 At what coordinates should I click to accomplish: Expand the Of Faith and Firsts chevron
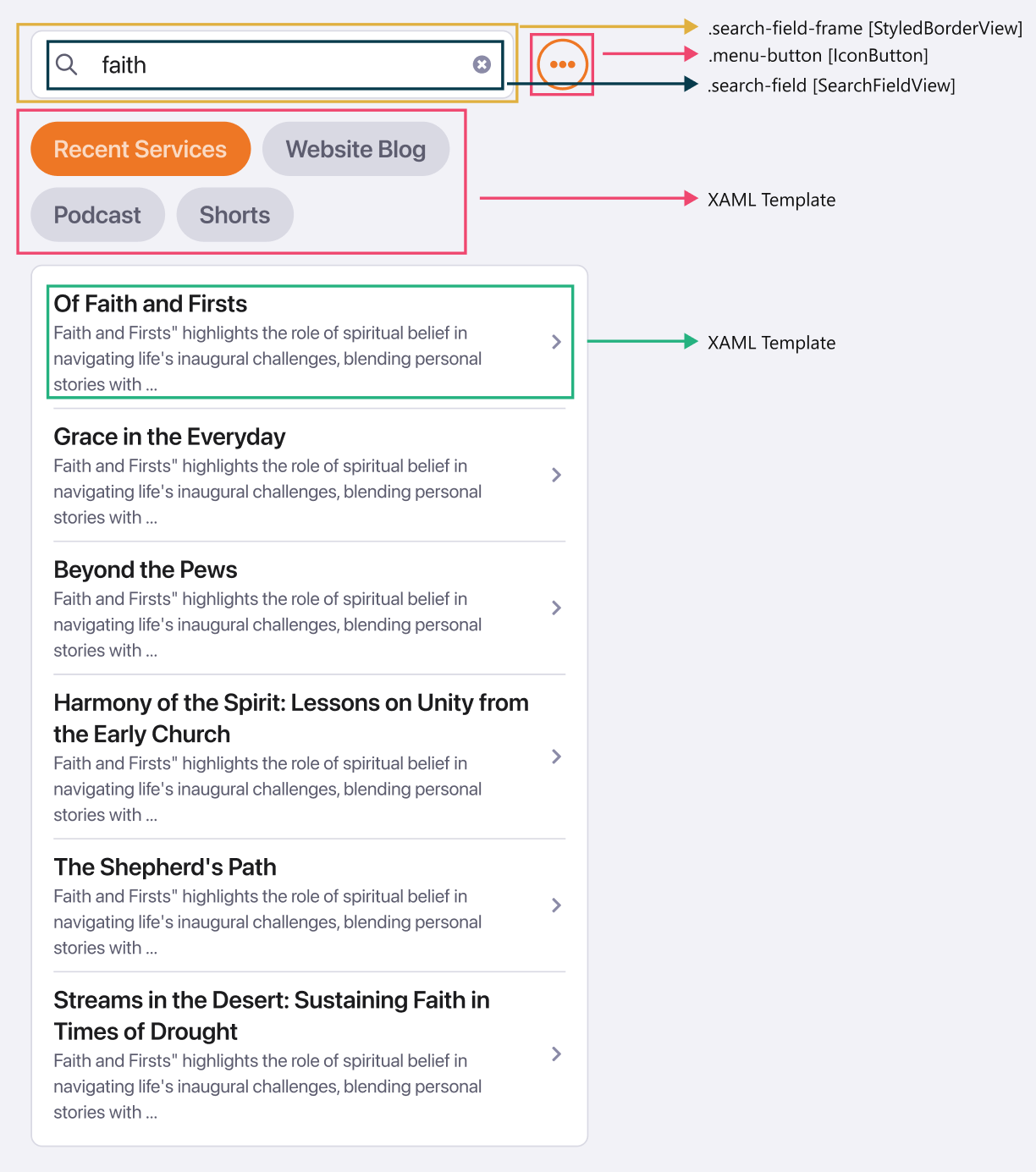point(556,342)
